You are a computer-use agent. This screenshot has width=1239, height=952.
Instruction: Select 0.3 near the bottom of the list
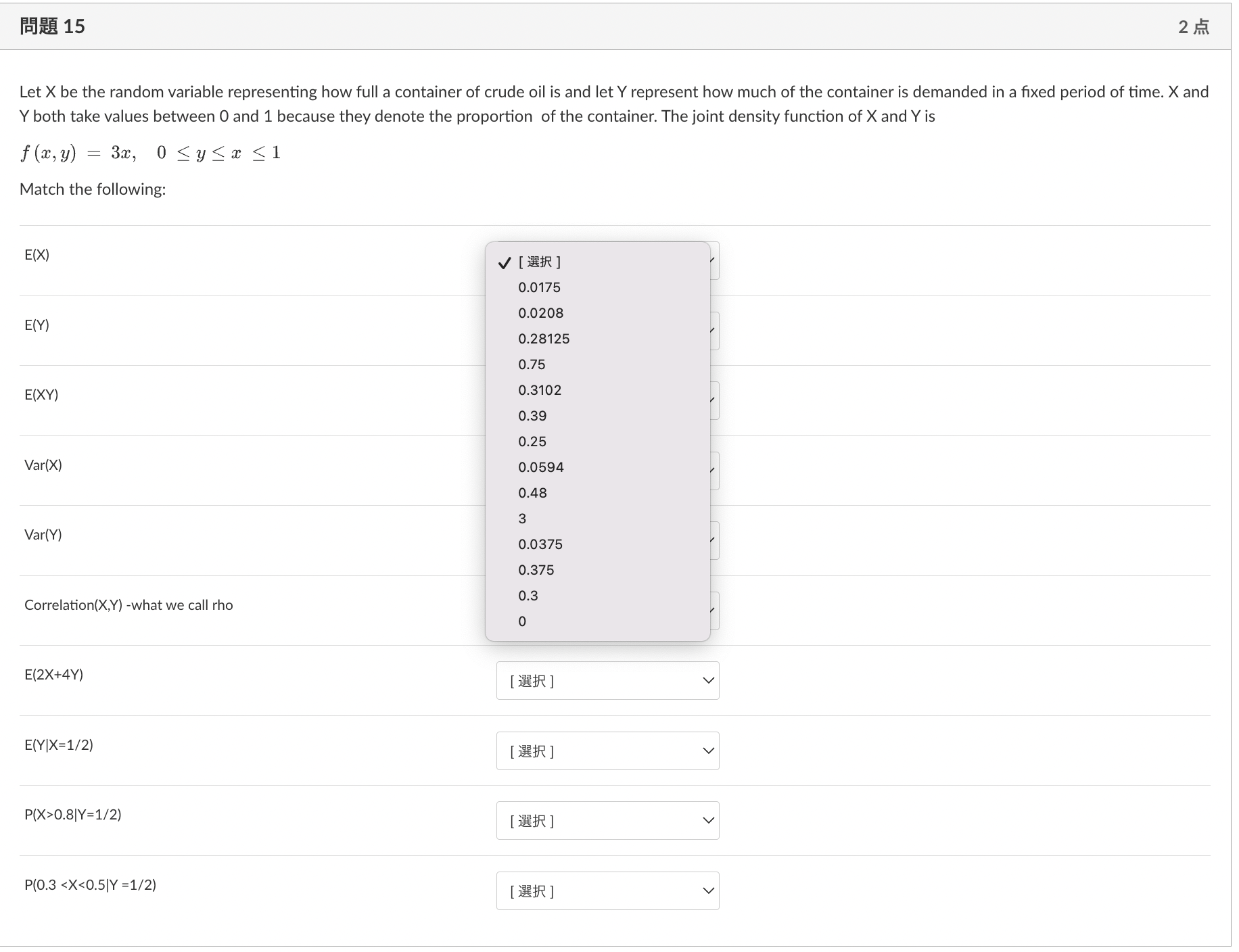point(528,595)
